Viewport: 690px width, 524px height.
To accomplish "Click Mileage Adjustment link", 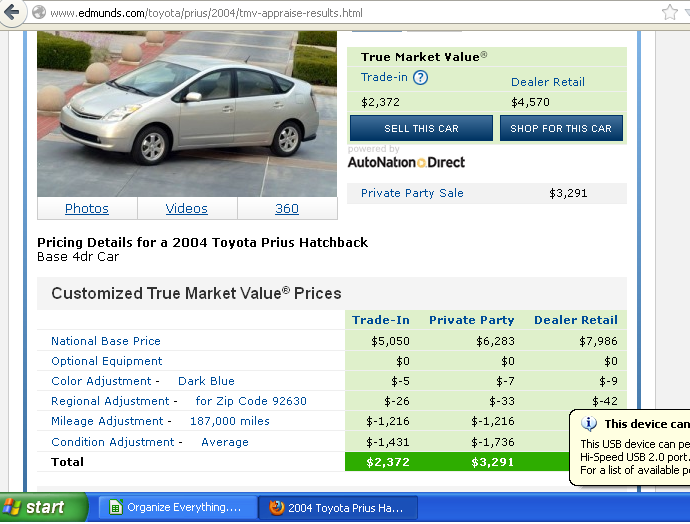I will tap(107, 421).
